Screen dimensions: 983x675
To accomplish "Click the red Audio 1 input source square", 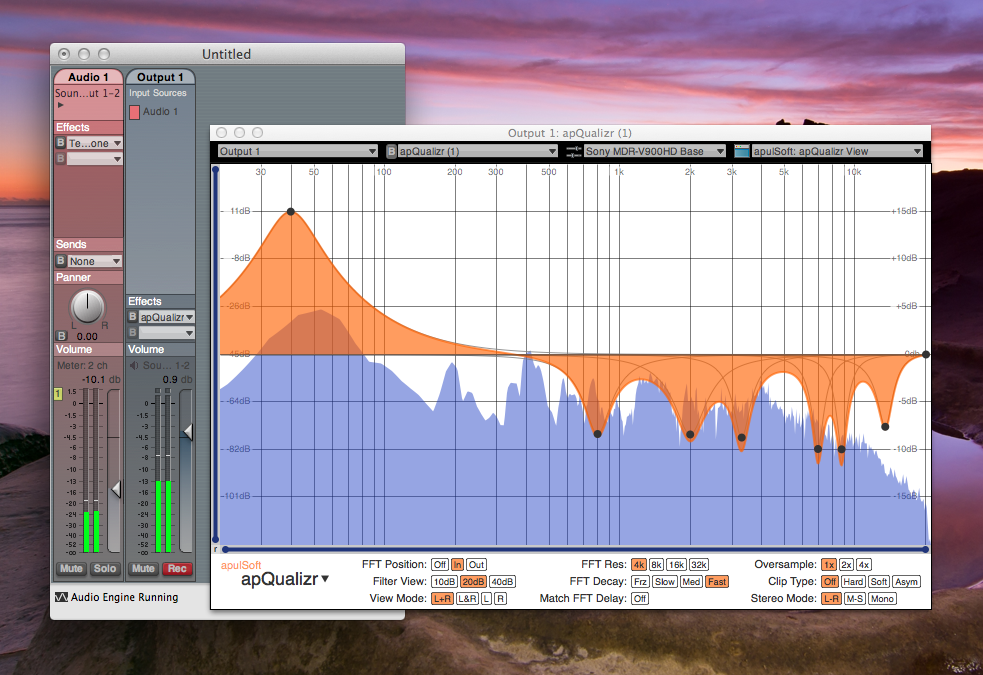I will (x=134, y=112).
